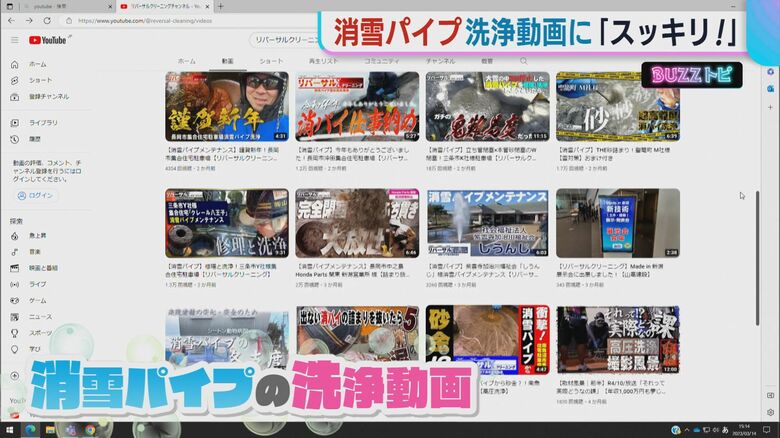The width and height of the screenshot is (780, 438).
Task: Open the 音楽 music category
Action: (x=35, y=251)
